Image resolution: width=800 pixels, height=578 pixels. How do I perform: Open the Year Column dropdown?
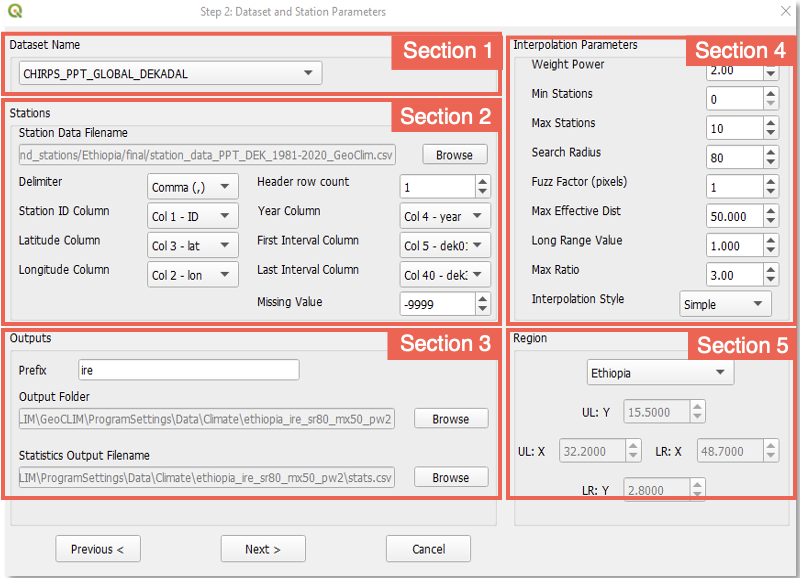pos(446,216)
